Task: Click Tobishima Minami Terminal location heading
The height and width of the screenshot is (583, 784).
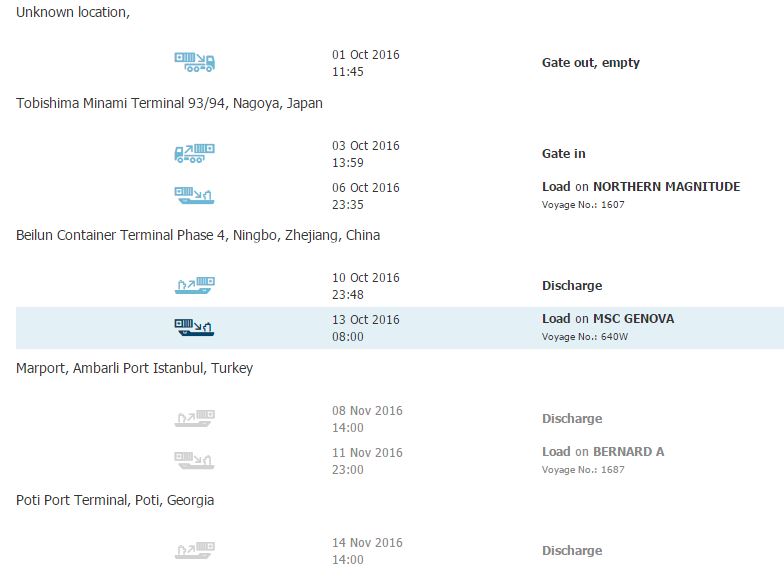Action: [169, 103]
